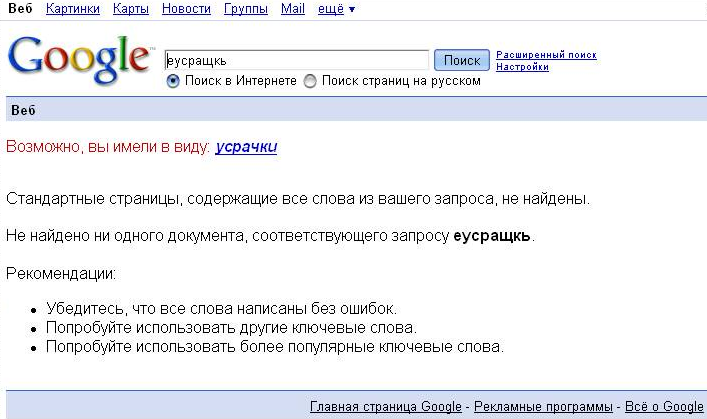Click the Стандартные страницы не найдены message
Screen dimensions: 707x419
[x=298, y=199]
